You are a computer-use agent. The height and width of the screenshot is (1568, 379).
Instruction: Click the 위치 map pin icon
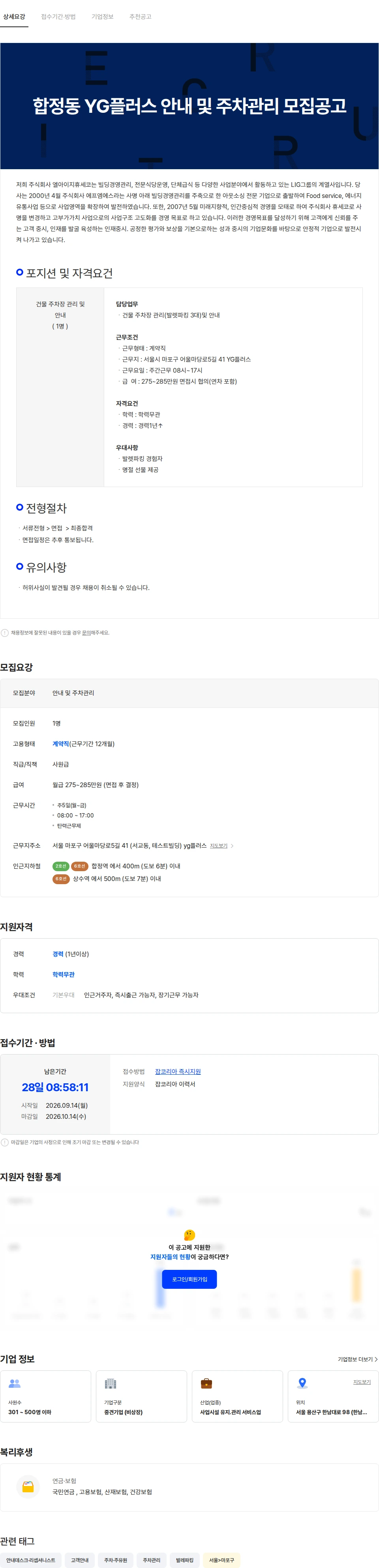(x=302, y=1383)
